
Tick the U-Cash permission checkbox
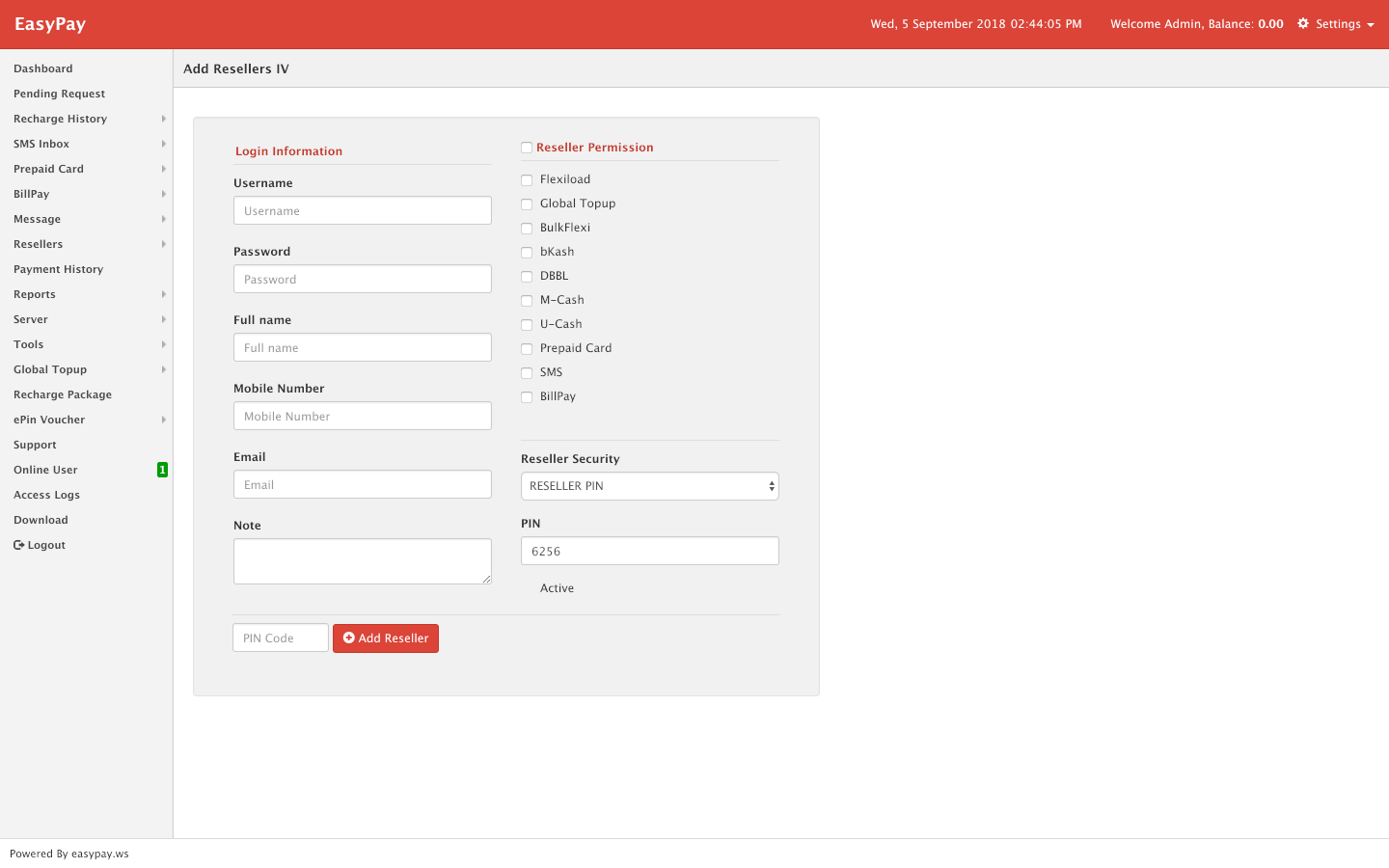click(x=527, y=325)
